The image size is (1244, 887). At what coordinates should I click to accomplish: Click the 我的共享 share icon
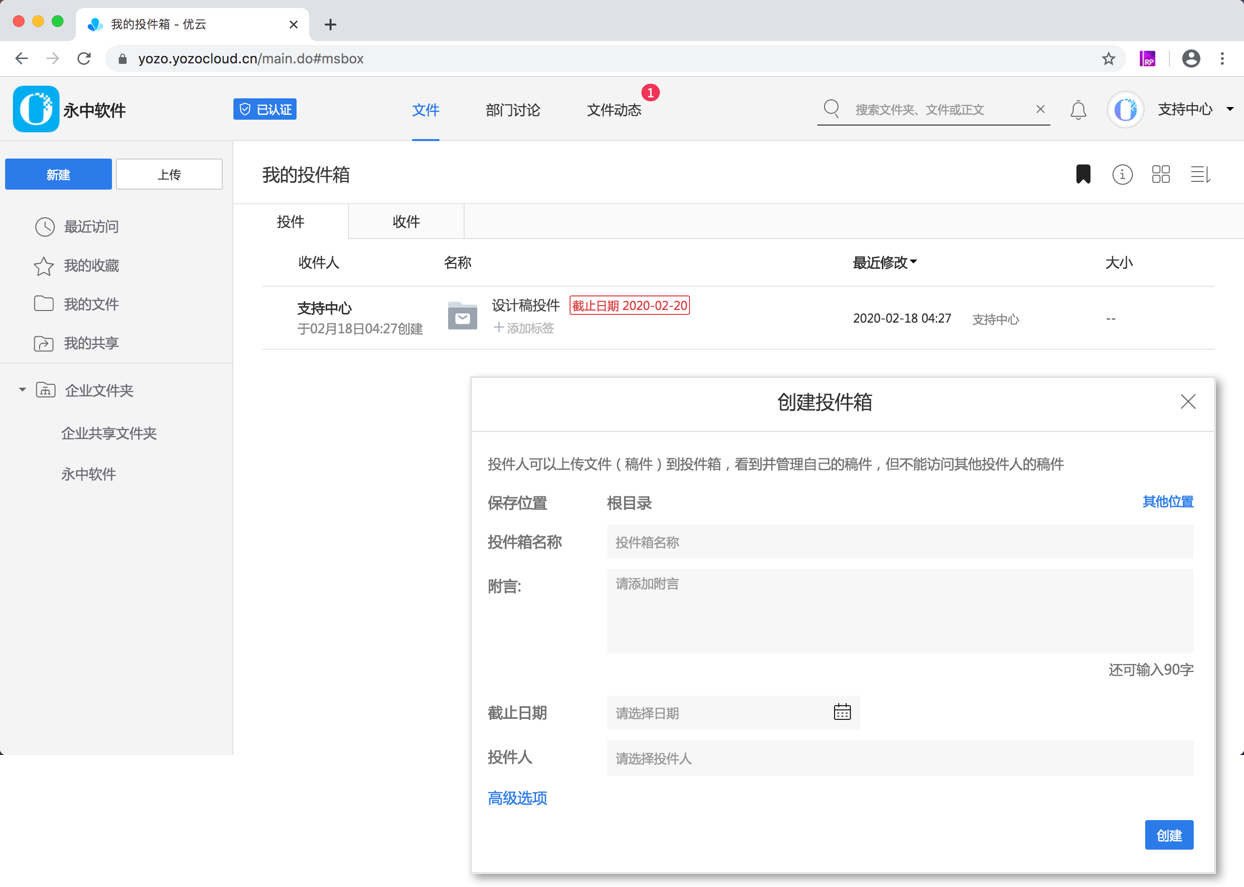pyautogui.click(x=44, y=343)
